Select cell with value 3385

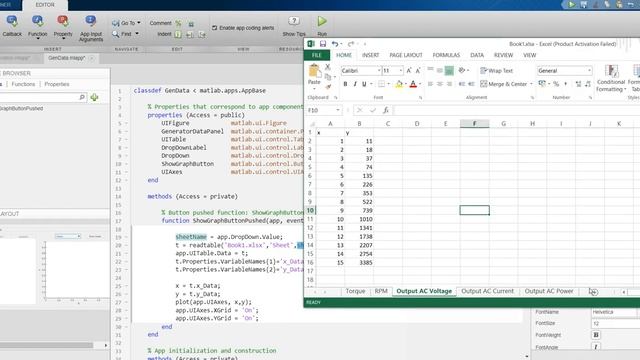click(x=359, y=262)
